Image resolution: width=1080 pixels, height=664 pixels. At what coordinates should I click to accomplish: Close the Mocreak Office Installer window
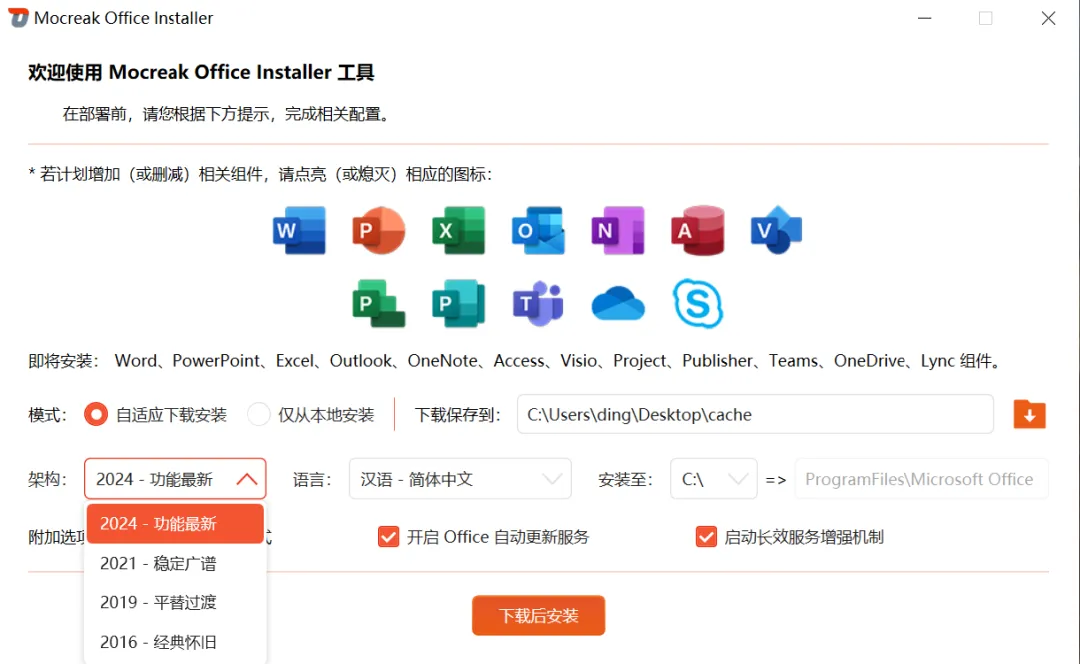coord(1048,18)
